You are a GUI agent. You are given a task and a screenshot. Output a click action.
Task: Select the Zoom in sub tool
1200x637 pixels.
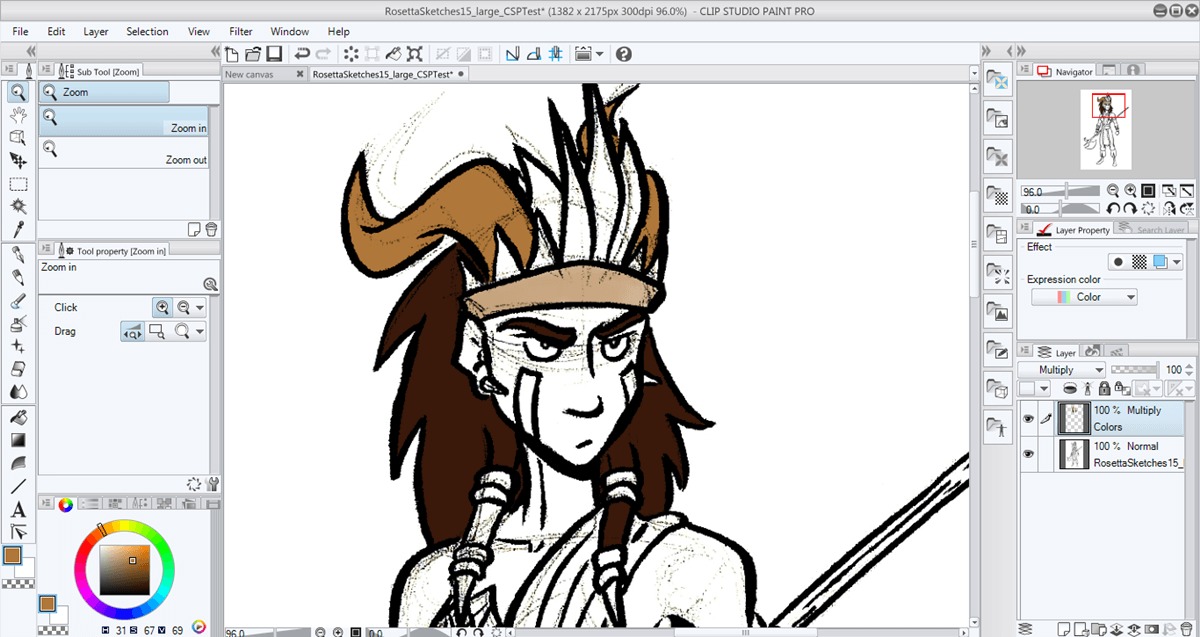tap(124, 121)
